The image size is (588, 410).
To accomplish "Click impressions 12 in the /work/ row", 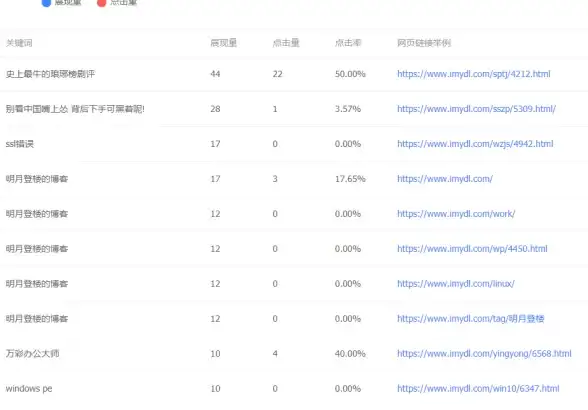I will pyautogui.click(x=215, y=214).
